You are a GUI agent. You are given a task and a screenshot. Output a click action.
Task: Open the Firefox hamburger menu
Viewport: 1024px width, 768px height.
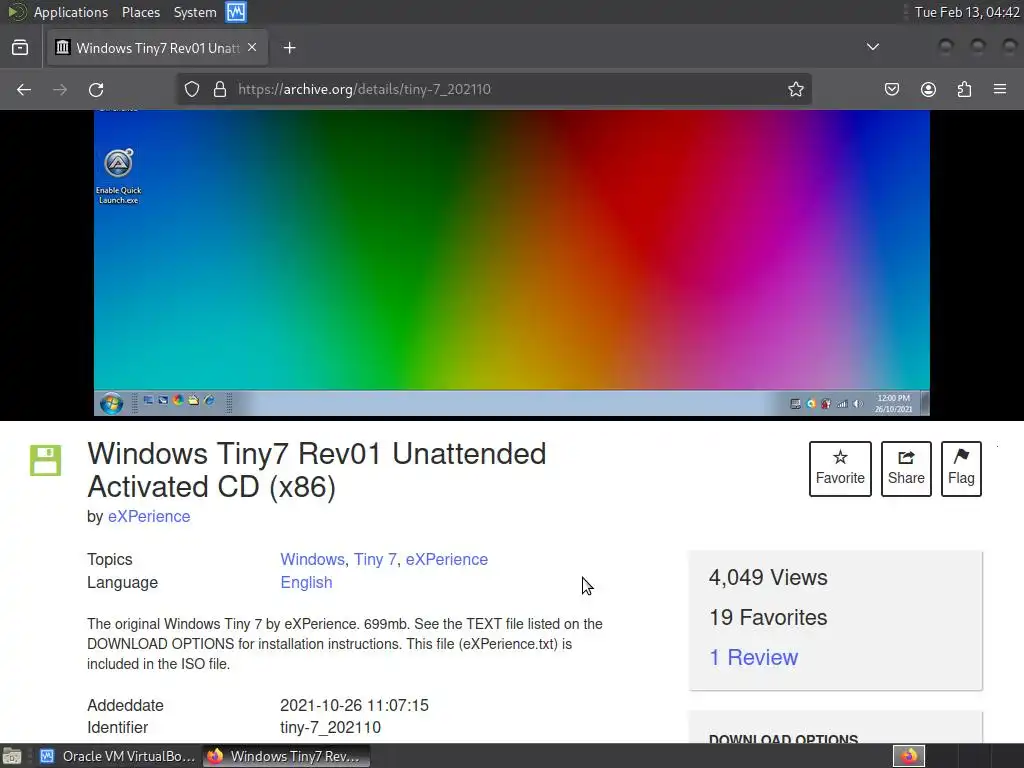click(1000, 89)
